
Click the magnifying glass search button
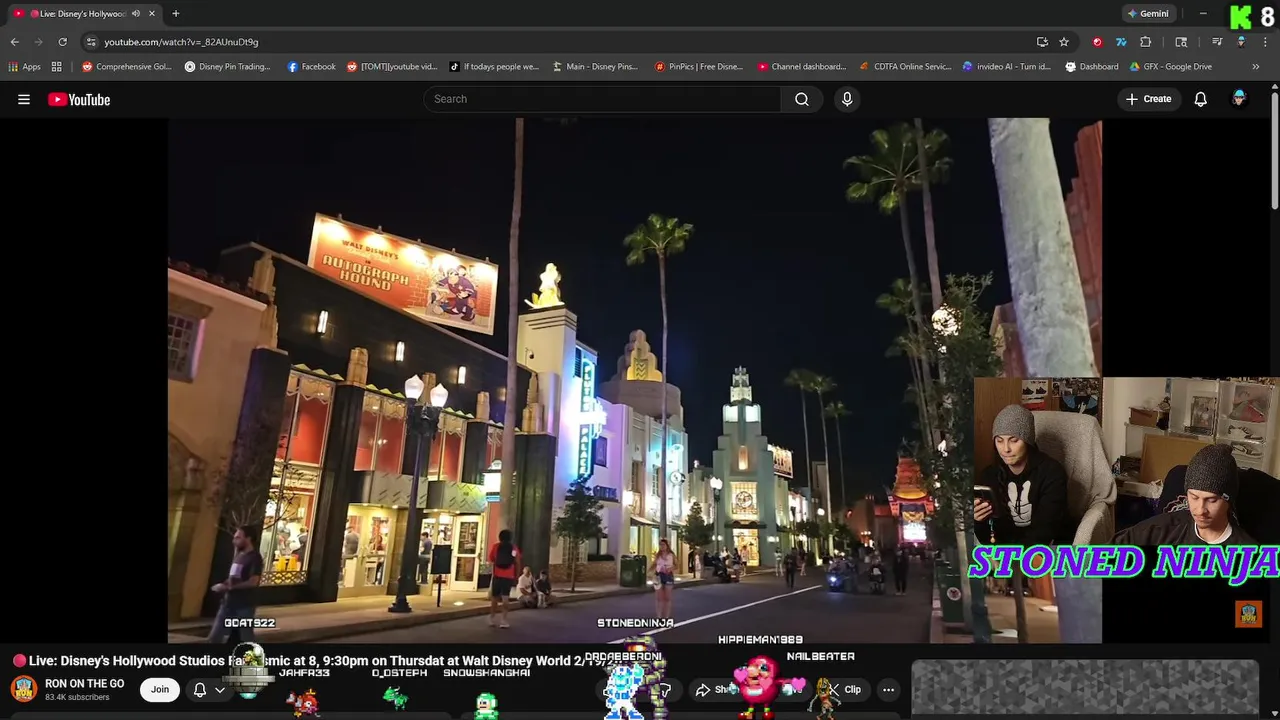click(802, 99)
